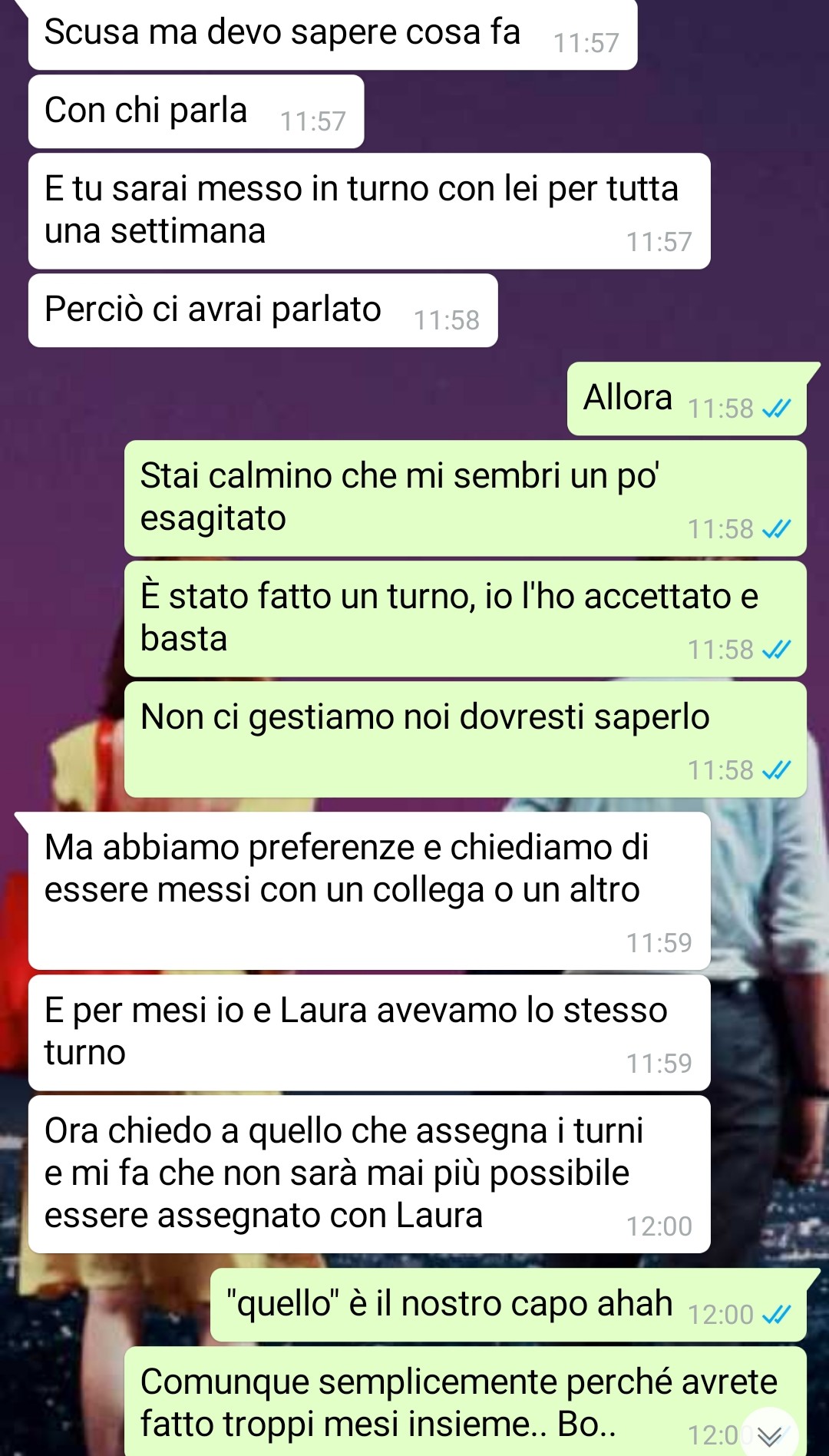Tap blue ticks on 'quello è il nostro capo' message
This screenshot has width=829, height=1456.
click(777, 1315)
